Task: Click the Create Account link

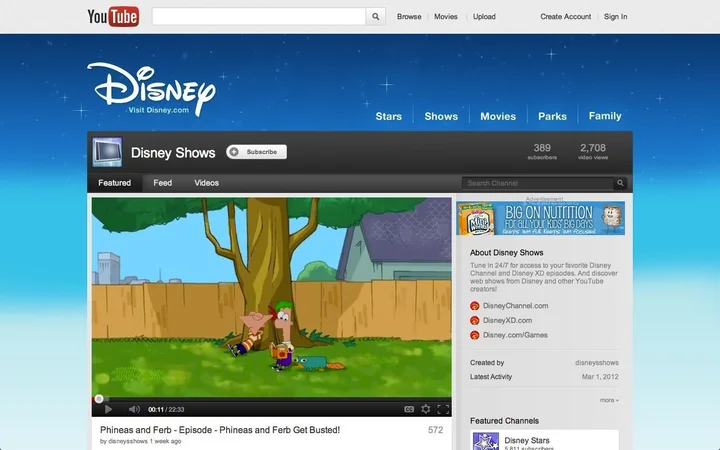Action: pyautogui.click(x=565, y=17)
